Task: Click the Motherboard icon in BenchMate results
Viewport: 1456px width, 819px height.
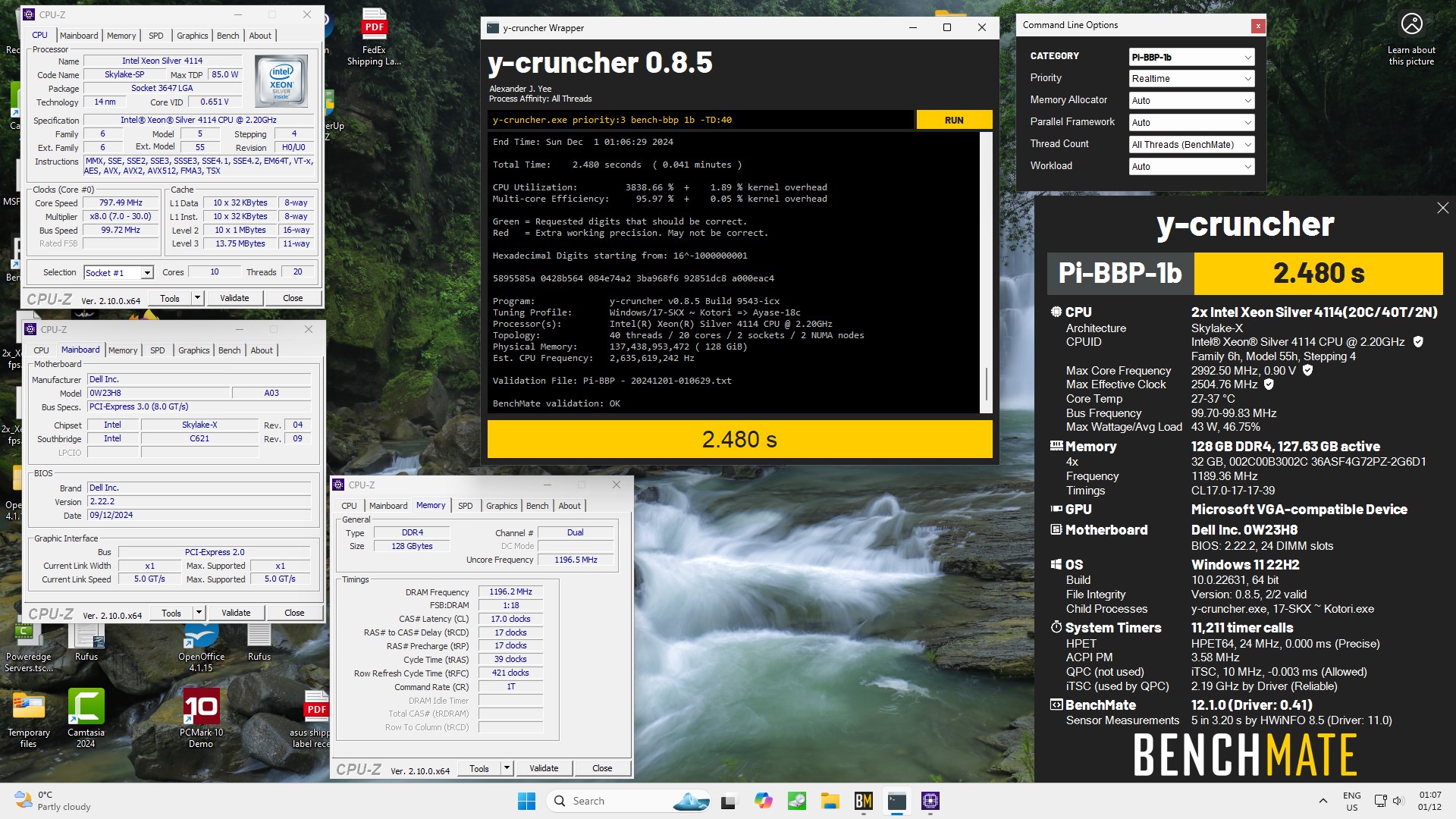Action: (x=1056, y=529)
